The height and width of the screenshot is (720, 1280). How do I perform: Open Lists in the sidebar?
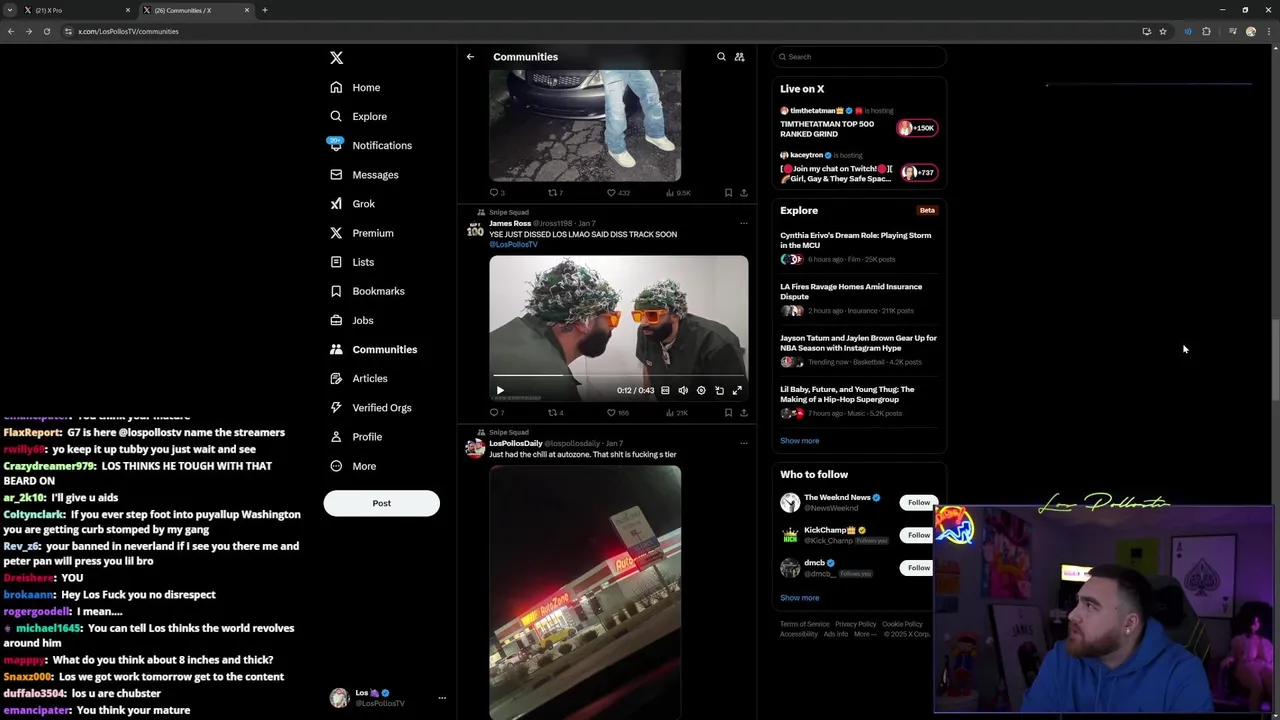pyautogui.click(x=352, y=262)
